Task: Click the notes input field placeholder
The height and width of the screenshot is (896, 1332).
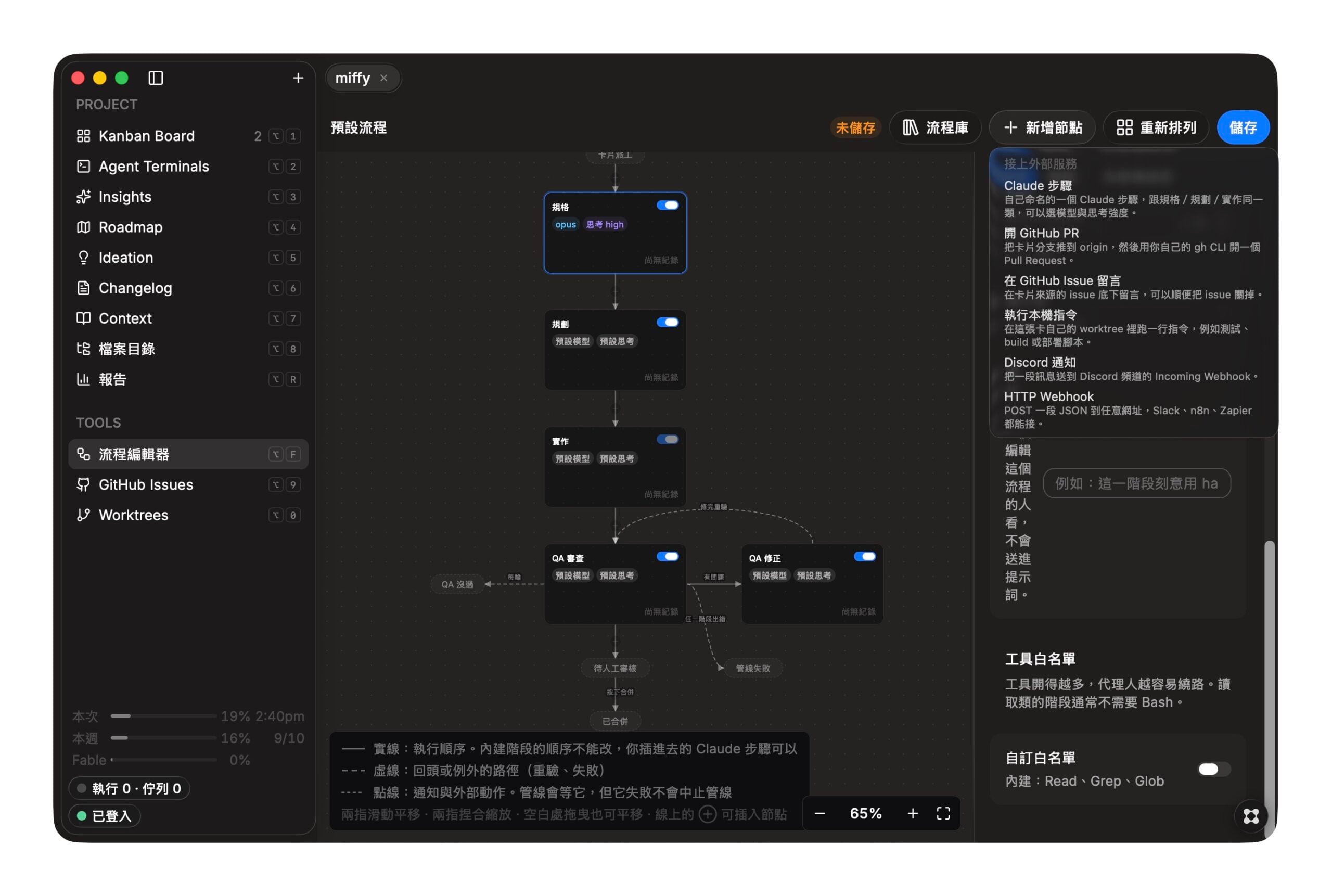Action: coord(1136,483)
